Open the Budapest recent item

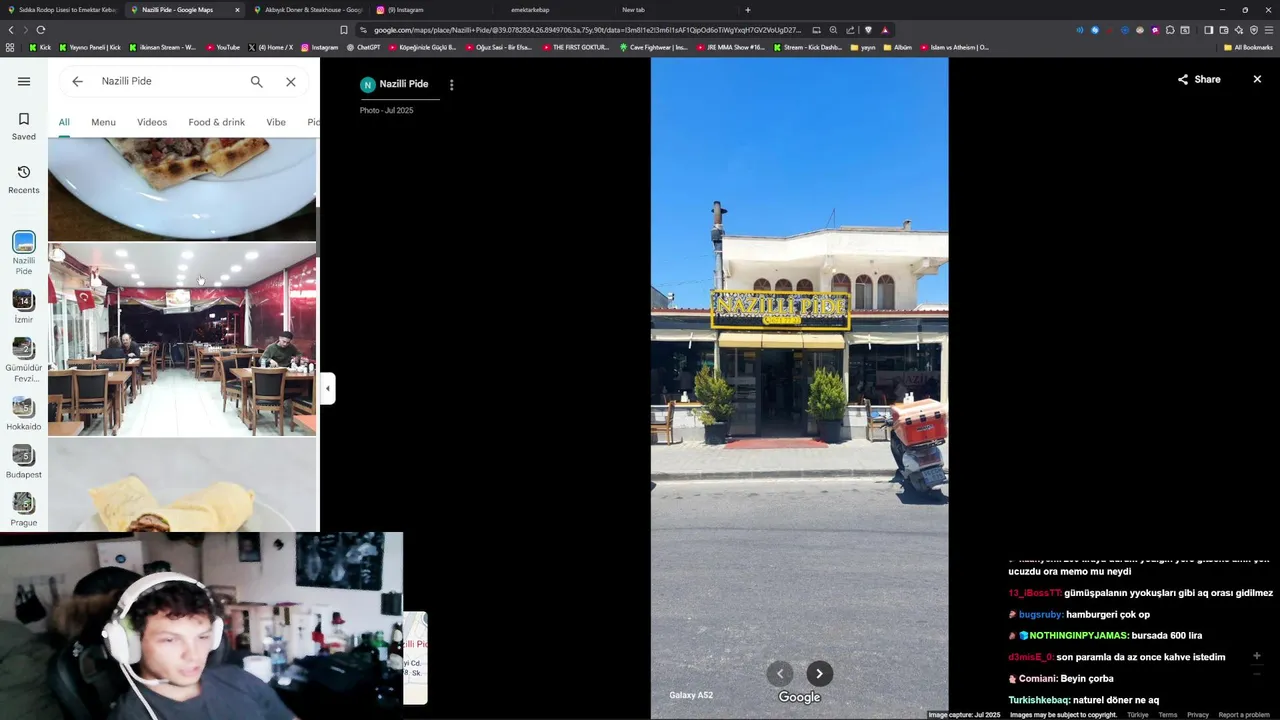(24, 462)
